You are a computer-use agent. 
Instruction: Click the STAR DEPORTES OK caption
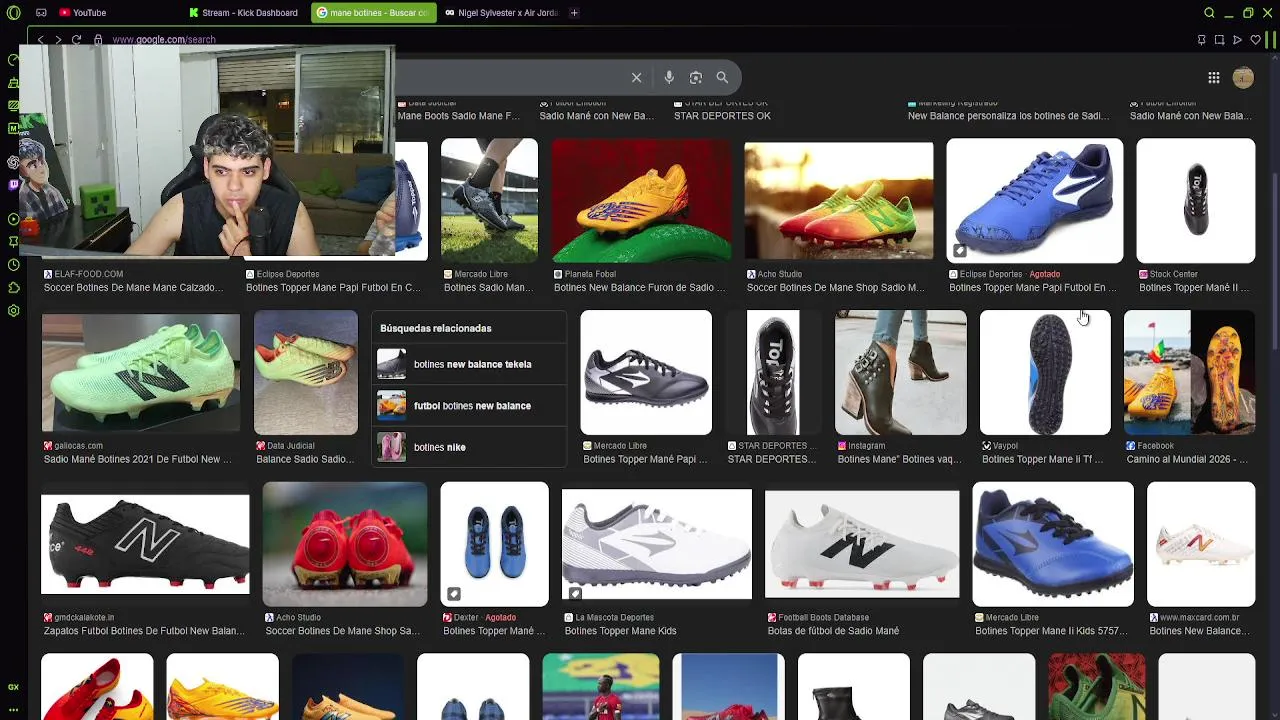tap(722, 116)
